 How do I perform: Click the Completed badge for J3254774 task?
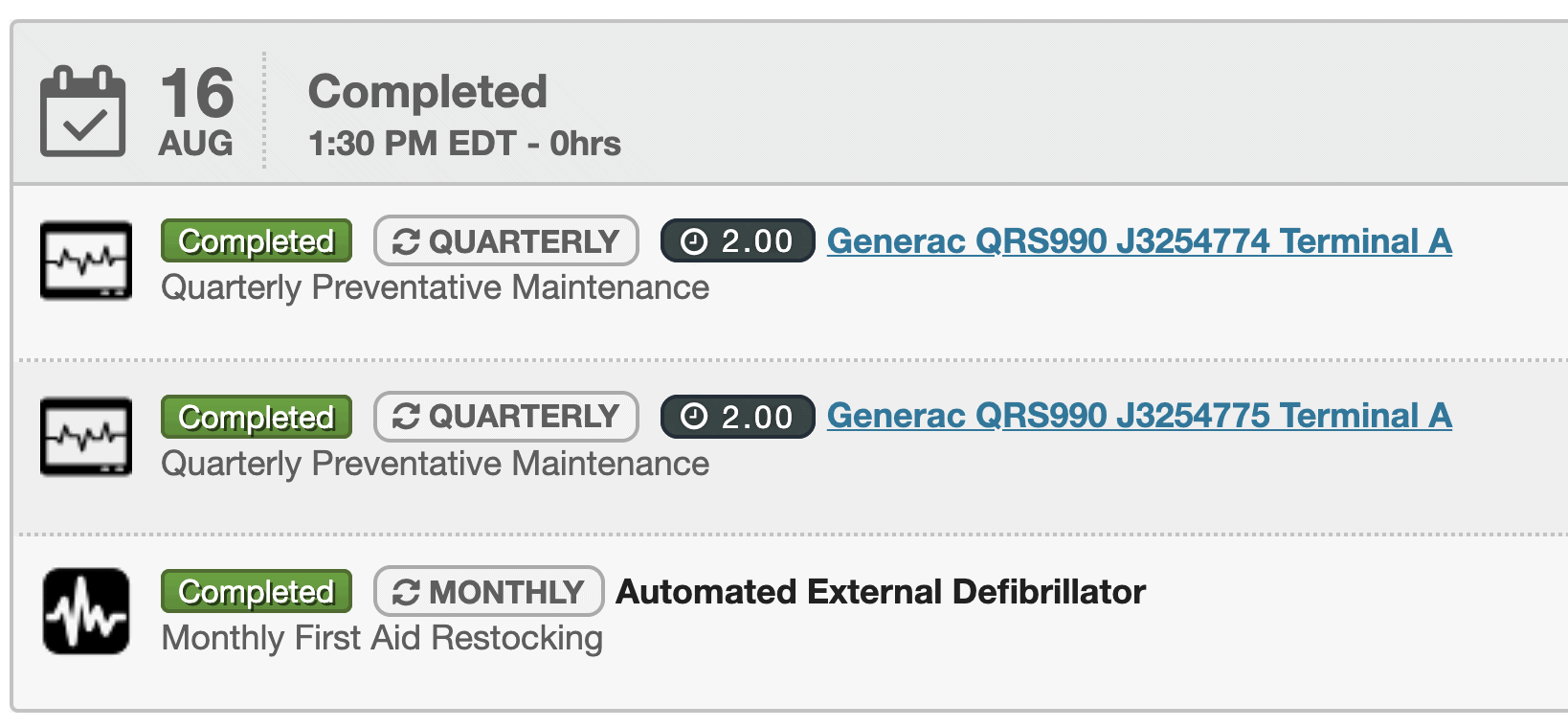pos(257,241)
